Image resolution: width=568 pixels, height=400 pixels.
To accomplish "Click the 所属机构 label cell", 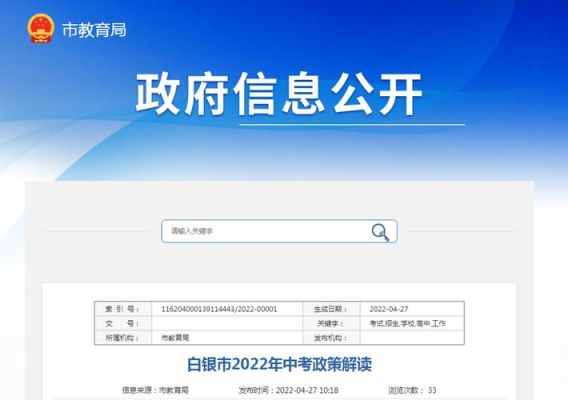I will (122, 338).
